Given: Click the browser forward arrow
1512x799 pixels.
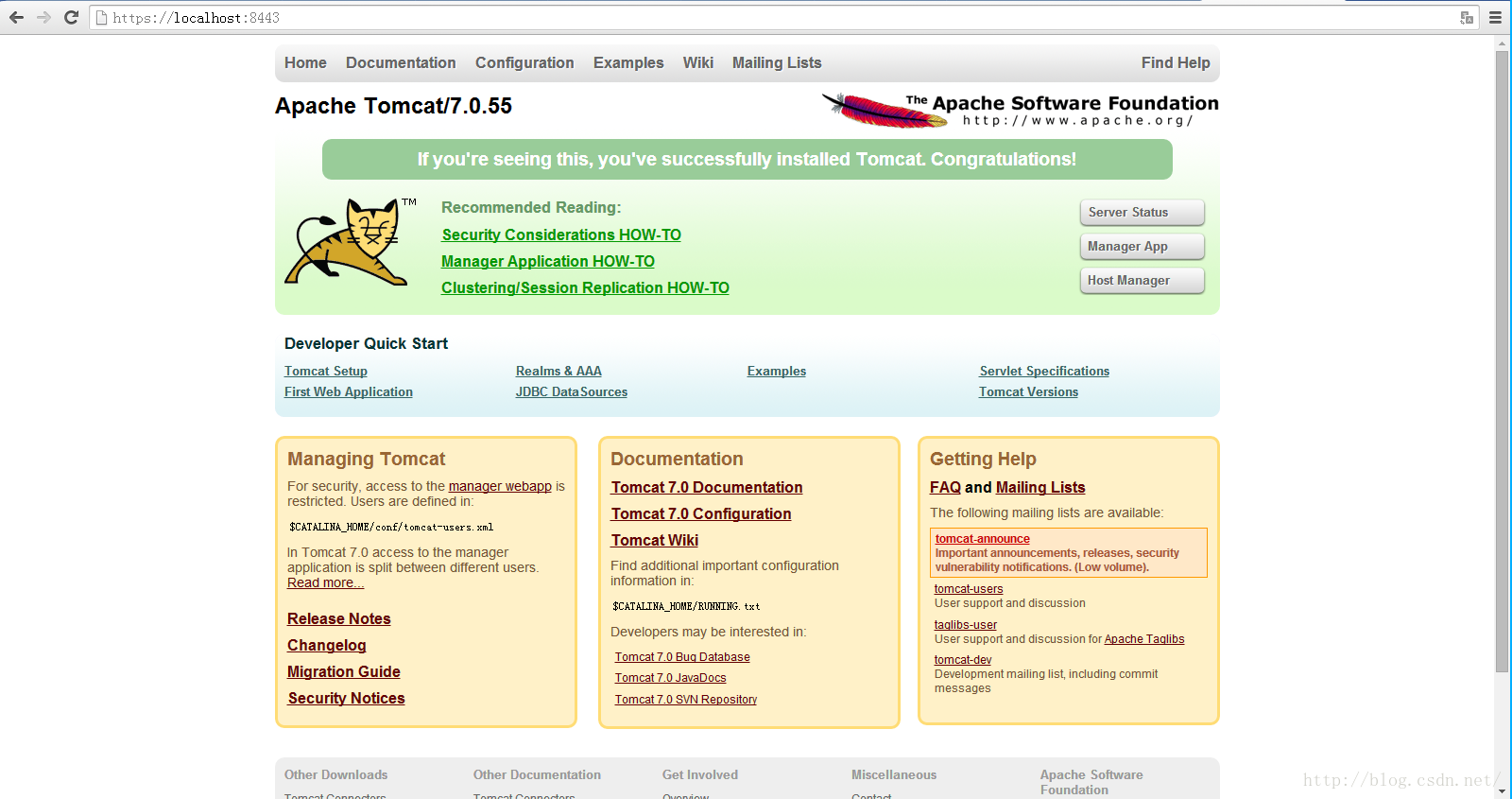Looking at the screenshot, I should [43, 17].
